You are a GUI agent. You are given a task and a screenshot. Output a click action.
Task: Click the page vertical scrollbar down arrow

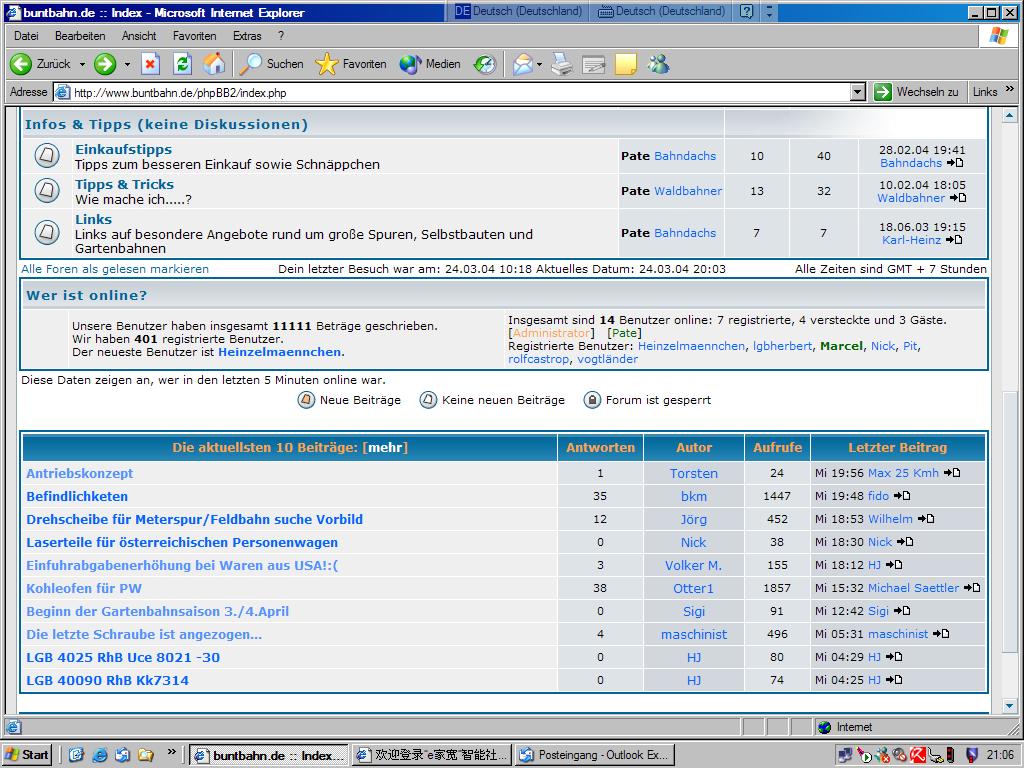click(1010, 707)
